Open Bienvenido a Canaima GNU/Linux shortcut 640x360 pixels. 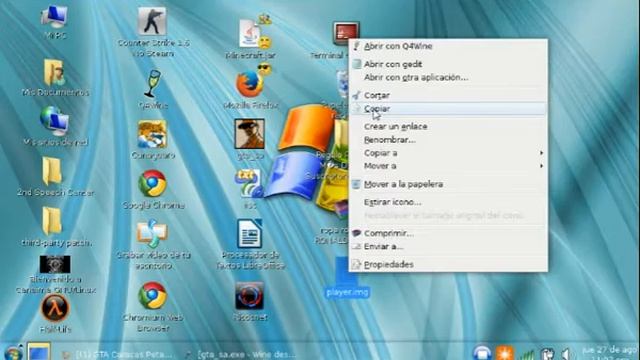(x=55, y=265)
